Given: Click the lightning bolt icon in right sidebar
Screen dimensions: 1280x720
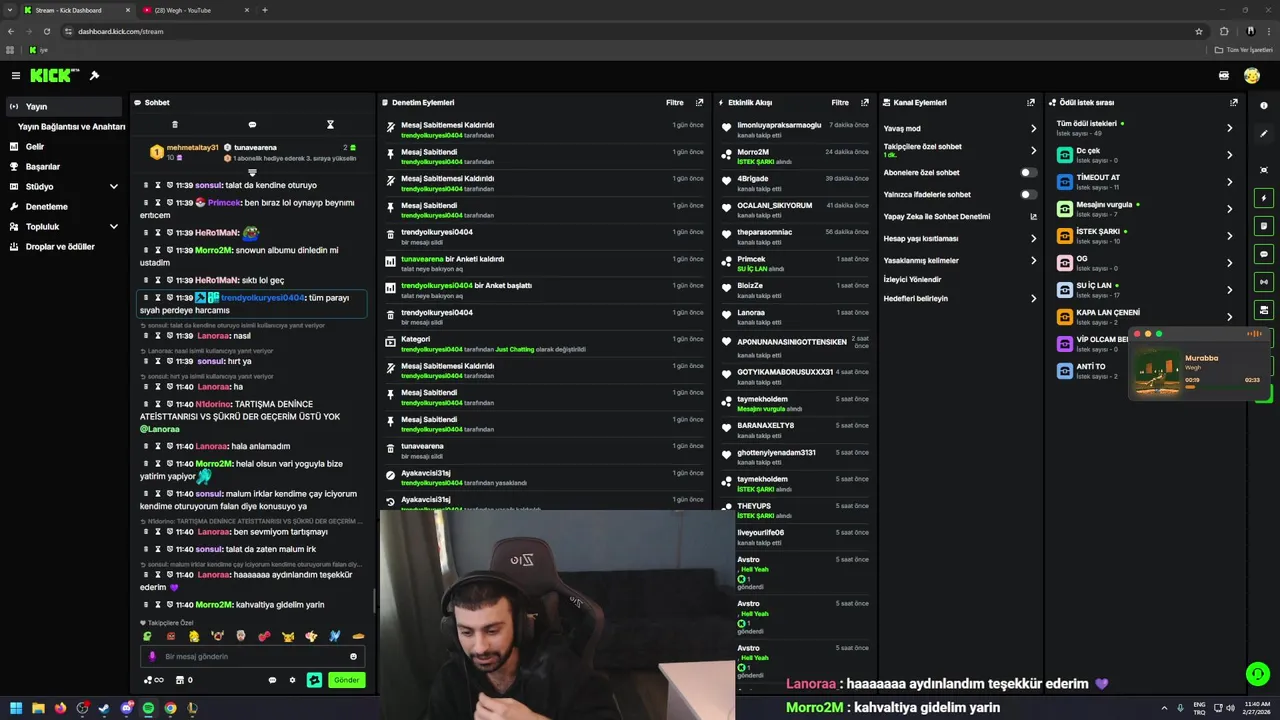Looking at the screenshot, I should (x=1264, y=198).
